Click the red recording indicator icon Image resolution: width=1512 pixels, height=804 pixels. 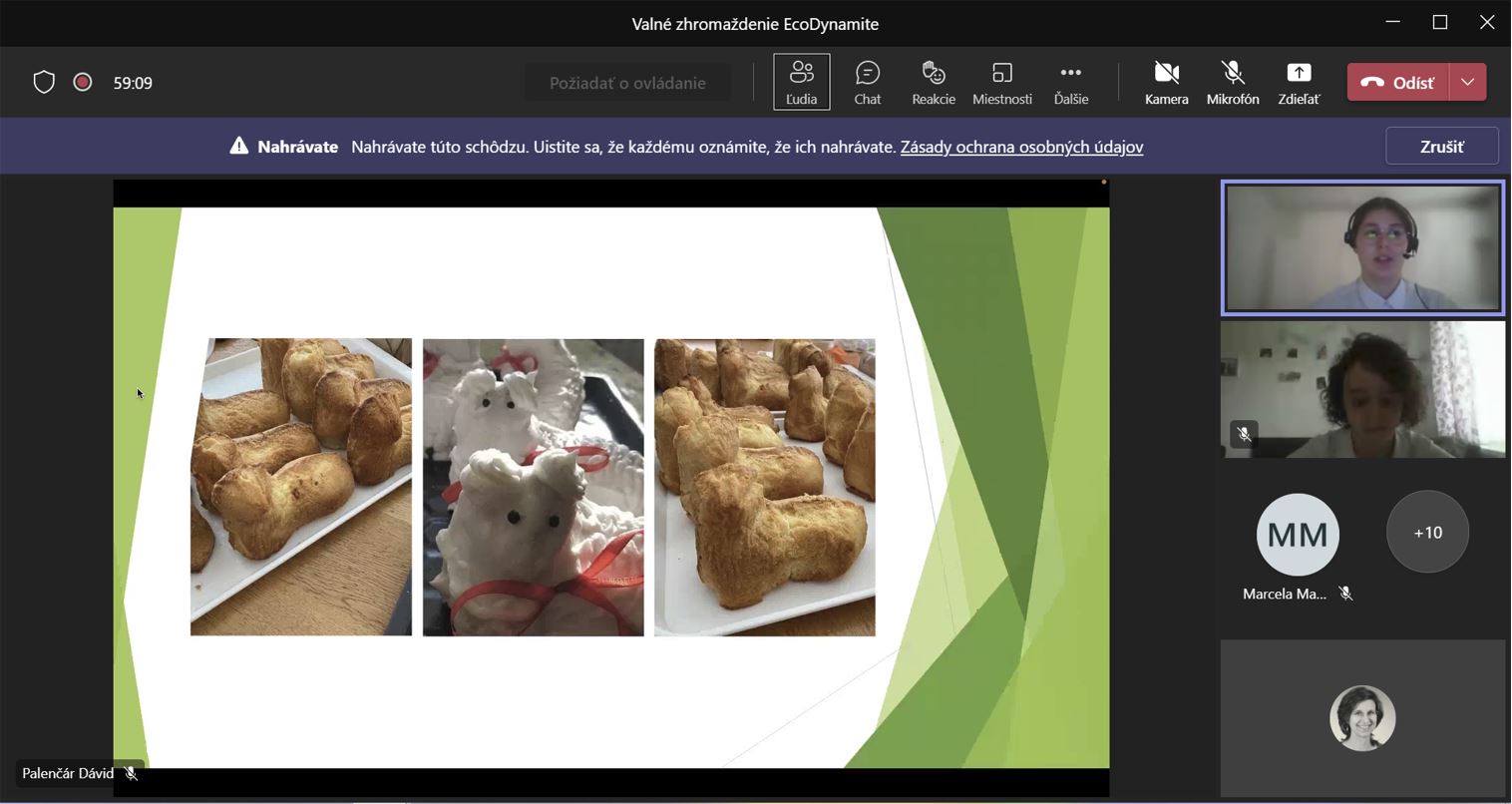click(x=83, y=82)
